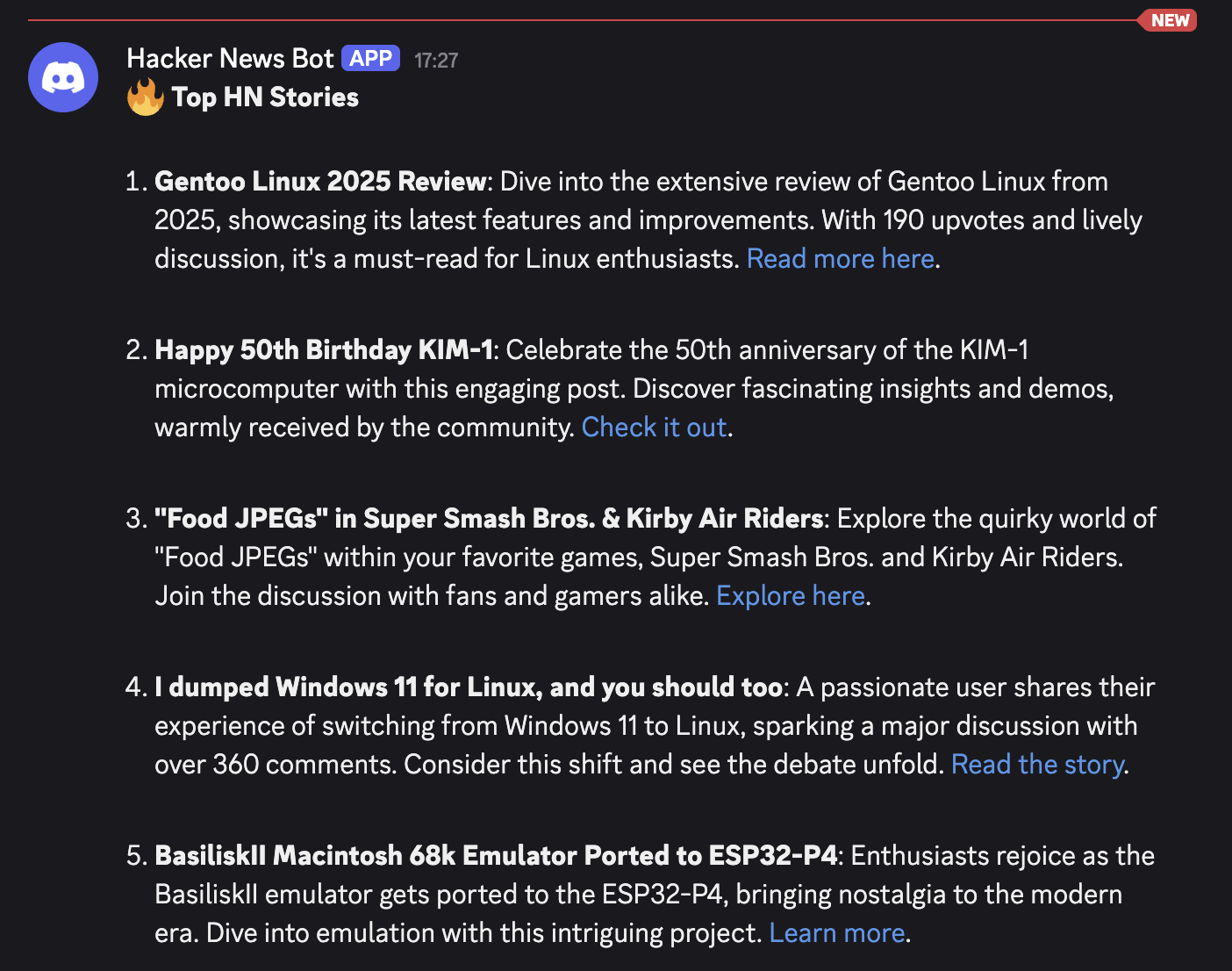This screenshot has width=1232, height=971.
Task: Select the APP badge beside the bot name
Action: (x=370, y=57)
